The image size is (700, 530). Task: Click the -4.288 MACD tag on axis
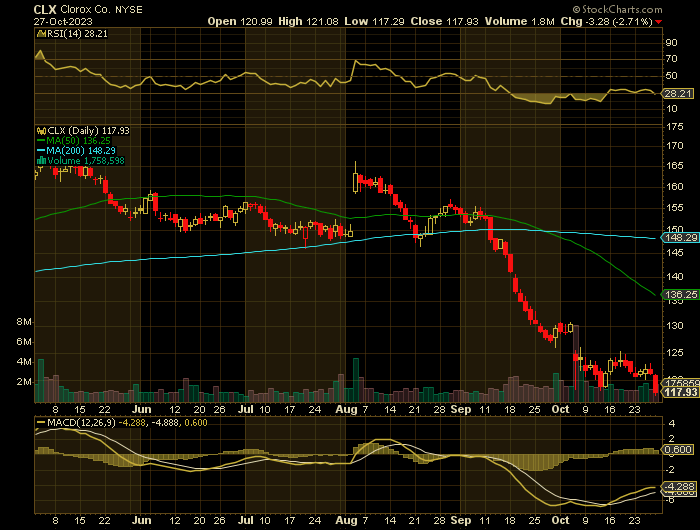coord(679,487)
